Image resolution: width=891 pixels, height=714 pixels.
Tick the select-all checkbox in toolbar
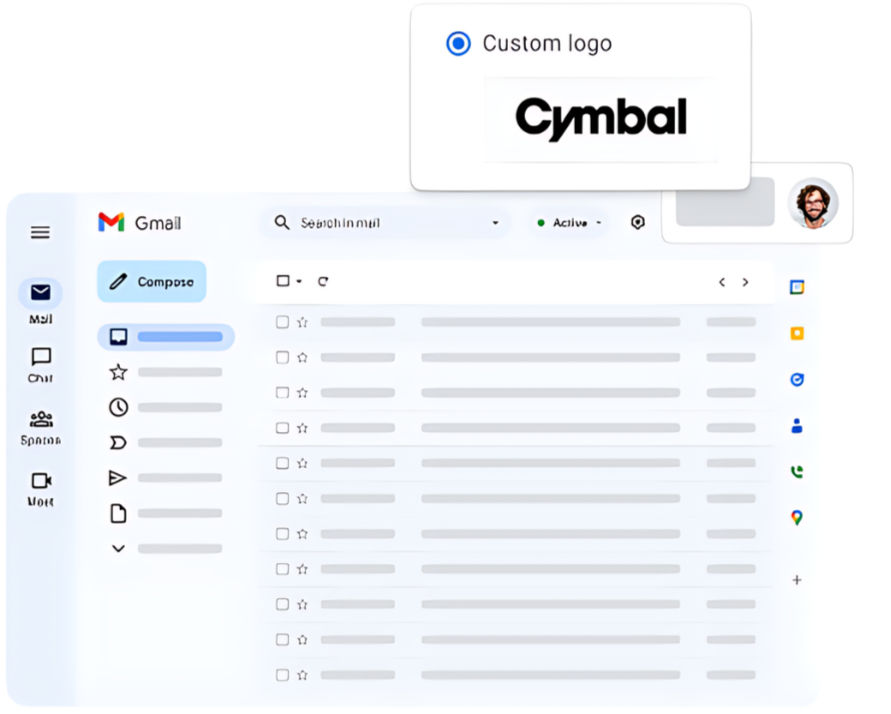coord(282,281)
